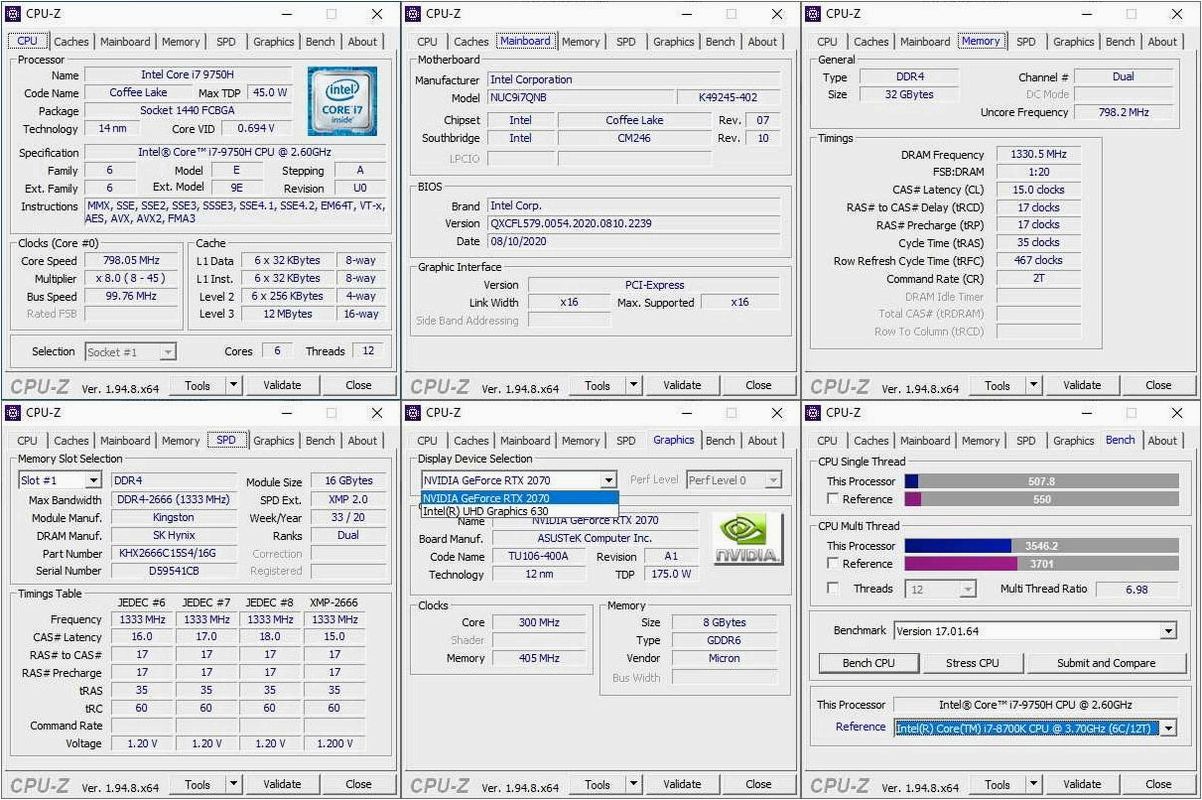
Task: Open SPD tab in the Mainboard window
Action: [x=626, y=42]
